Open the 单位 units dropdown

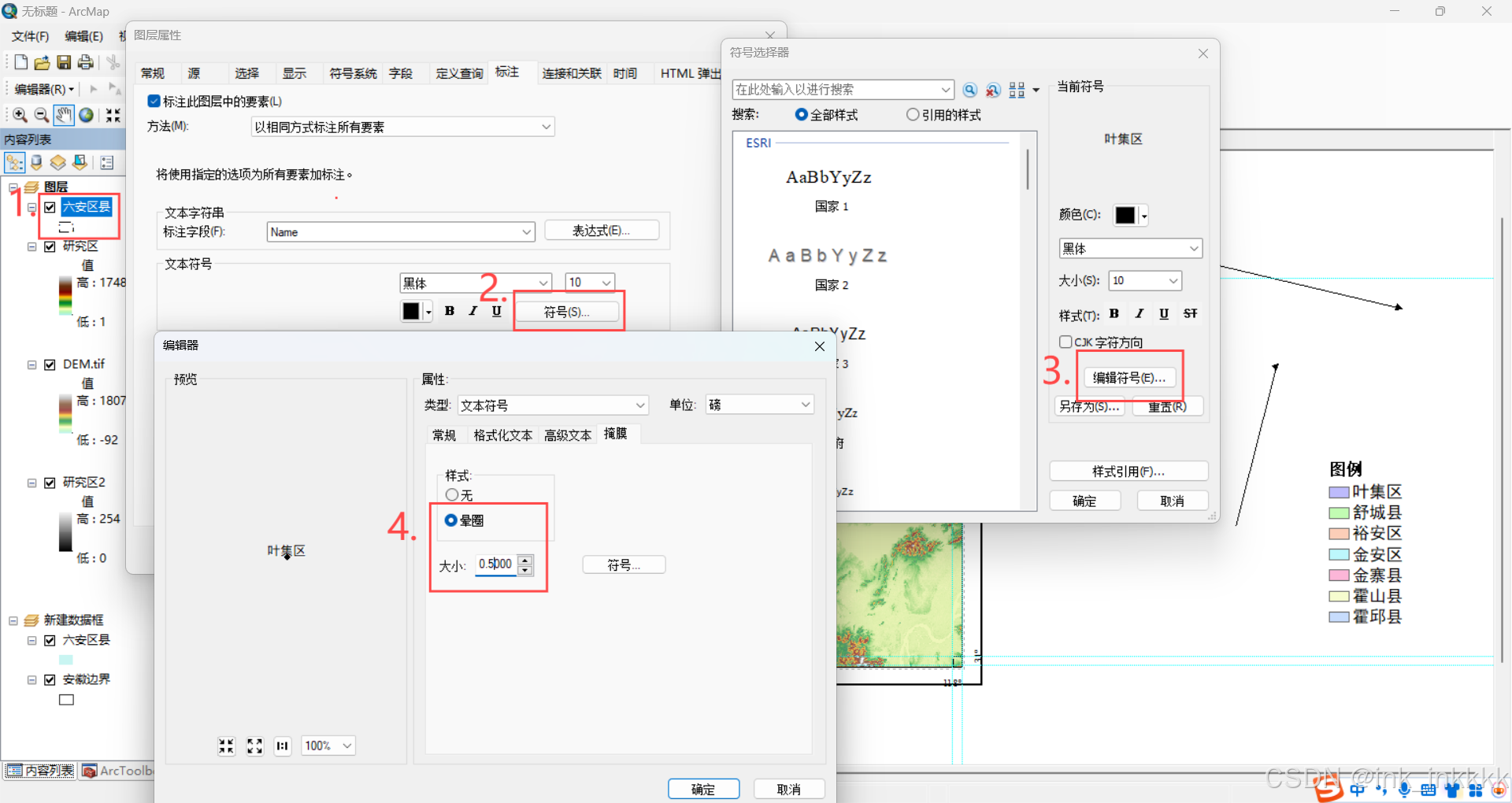tap(805, 405)
